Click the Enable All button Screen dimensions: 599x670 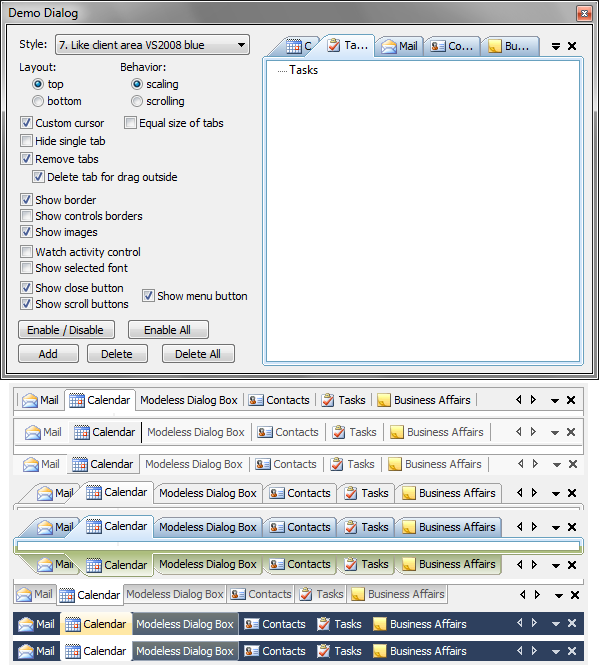pos(168,330)
